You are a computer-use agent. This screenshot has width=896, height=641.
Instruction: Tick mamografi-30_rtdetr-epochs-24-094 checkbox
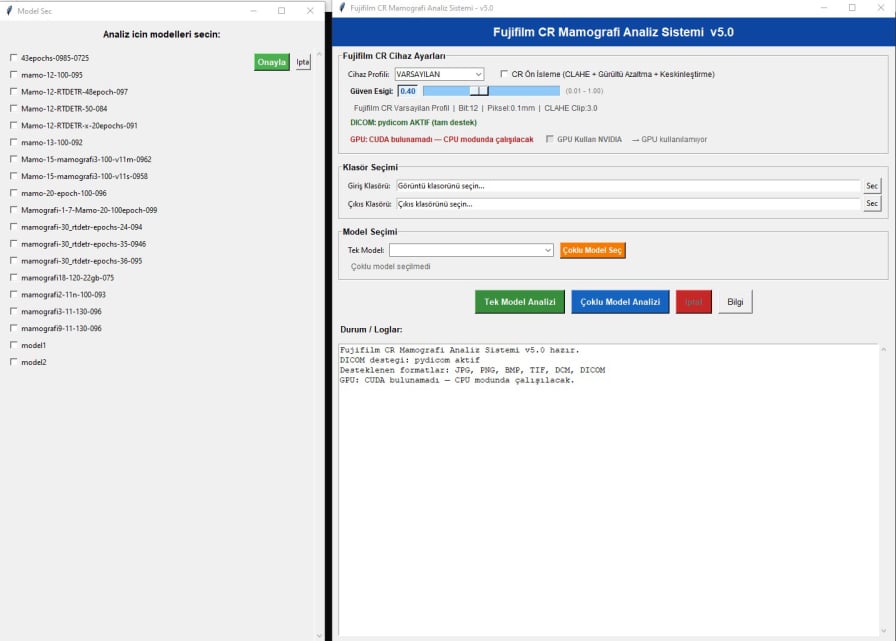tap(13, 227)
